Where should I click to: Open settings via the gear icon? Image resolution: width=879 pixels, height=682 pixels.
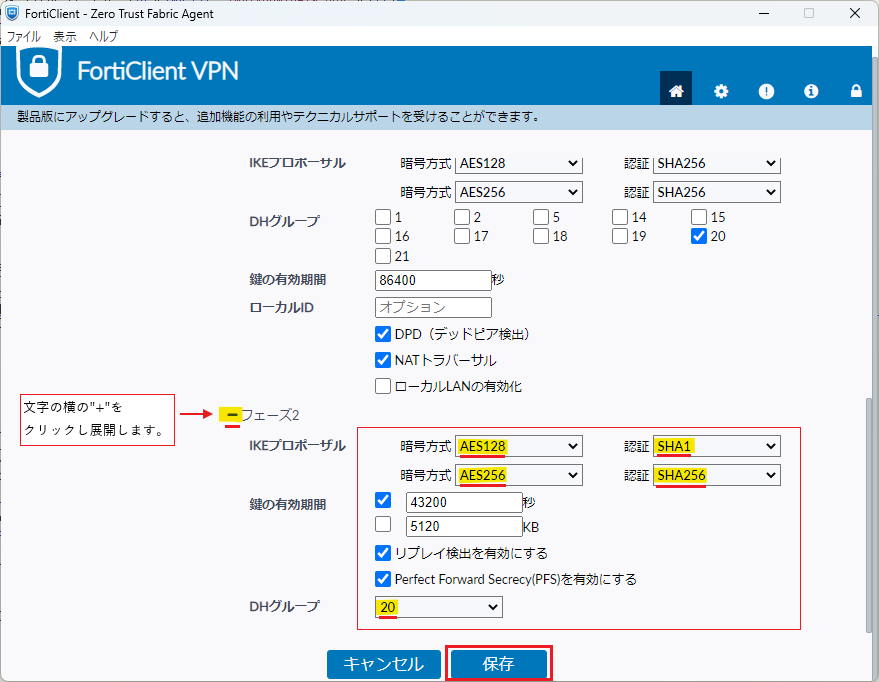721,91
